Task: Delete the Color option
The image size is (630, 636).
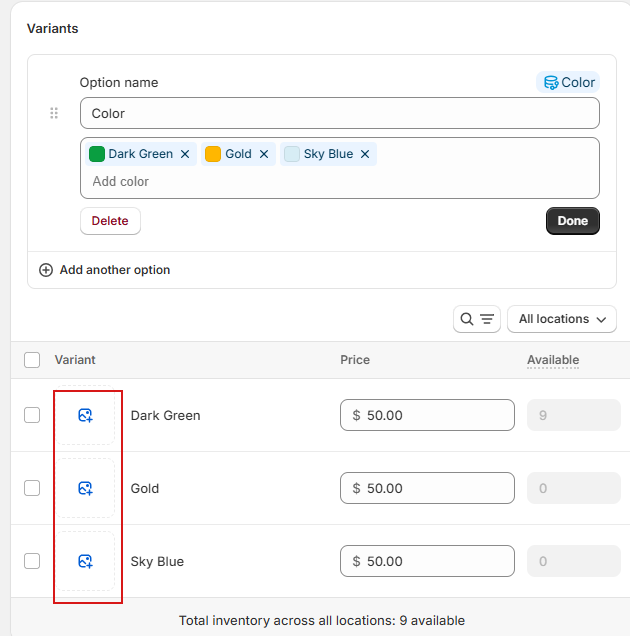Action: pos(110,221)
